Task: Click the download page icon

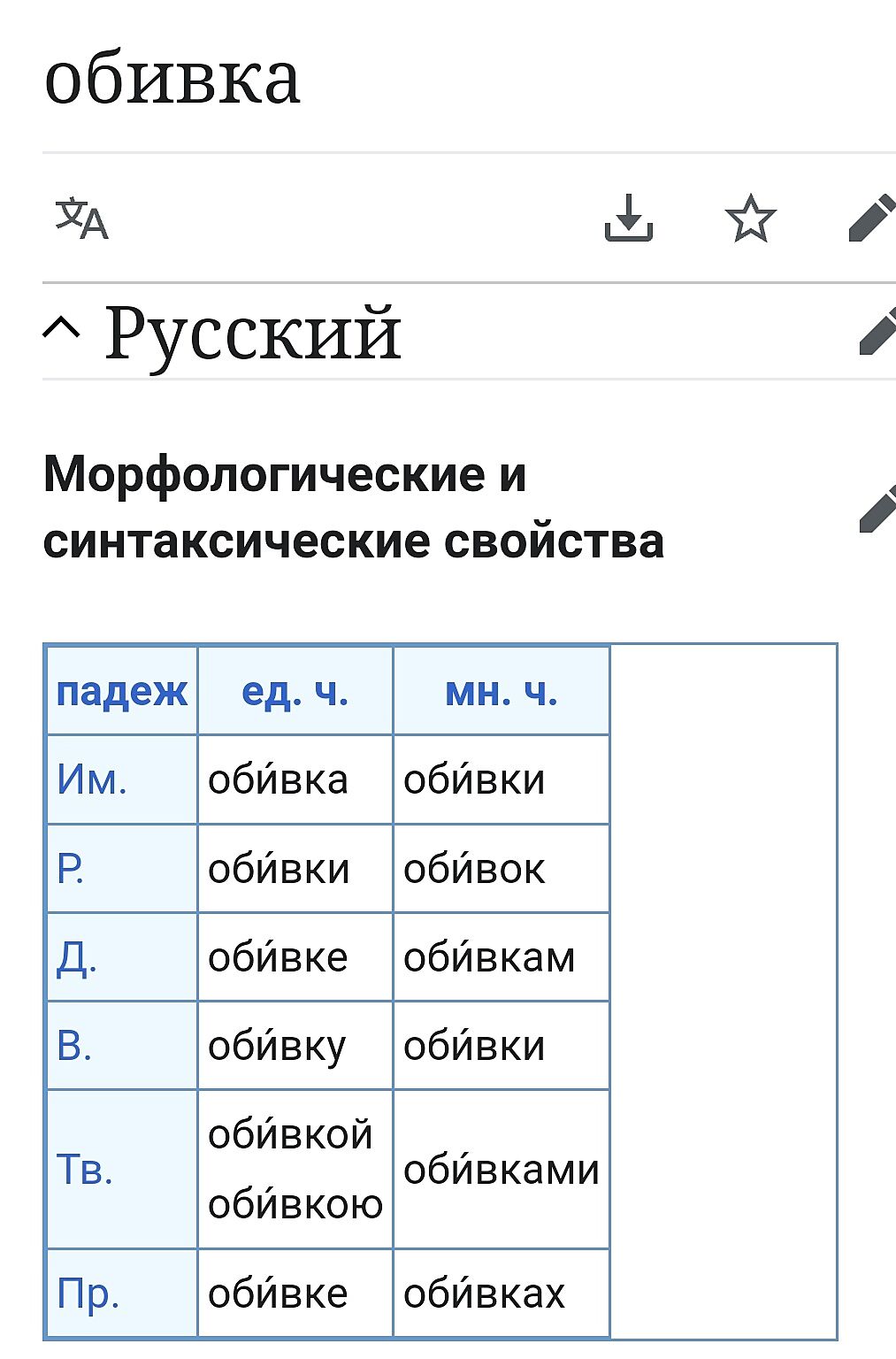Action: coord(628,218)
